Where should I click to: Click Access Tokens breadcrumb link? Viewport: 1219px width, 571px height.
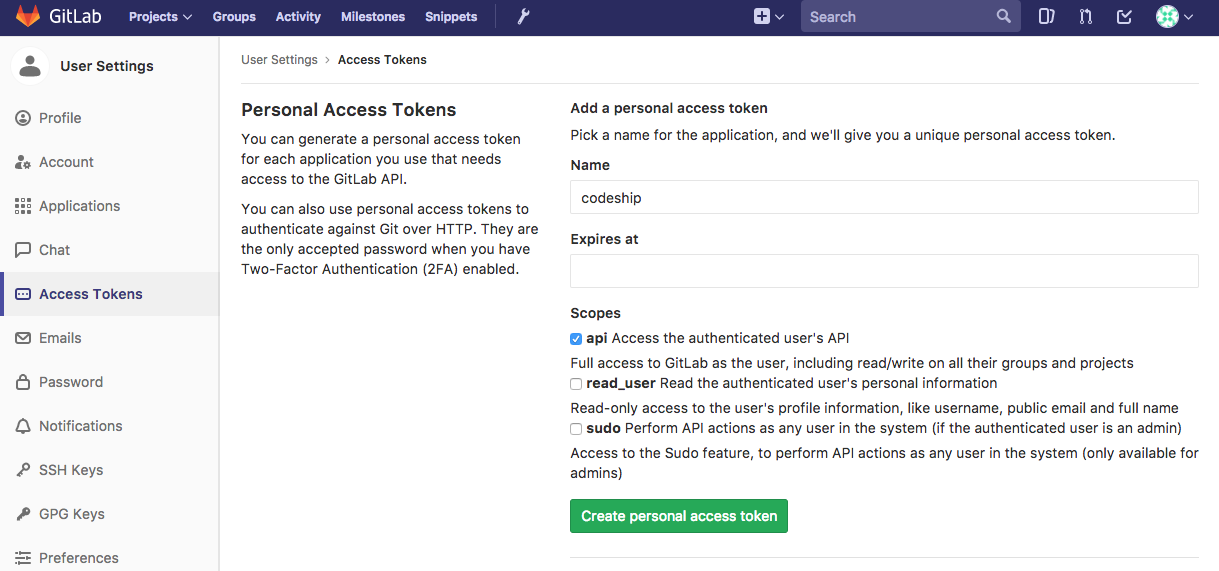click(x=382, y=60)
